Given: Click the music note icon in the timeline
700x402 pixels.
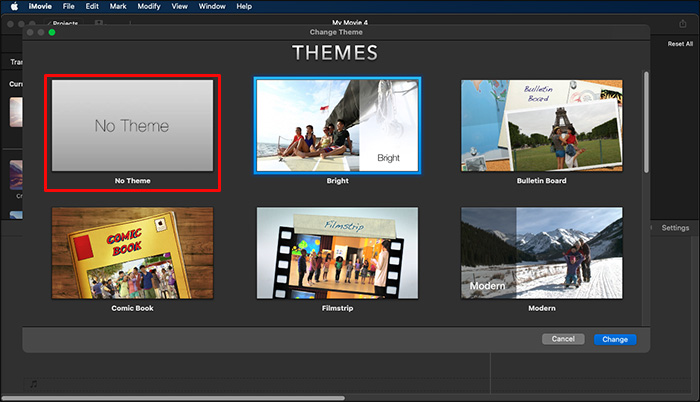Looking at the screenshot, I should [33, 383].
